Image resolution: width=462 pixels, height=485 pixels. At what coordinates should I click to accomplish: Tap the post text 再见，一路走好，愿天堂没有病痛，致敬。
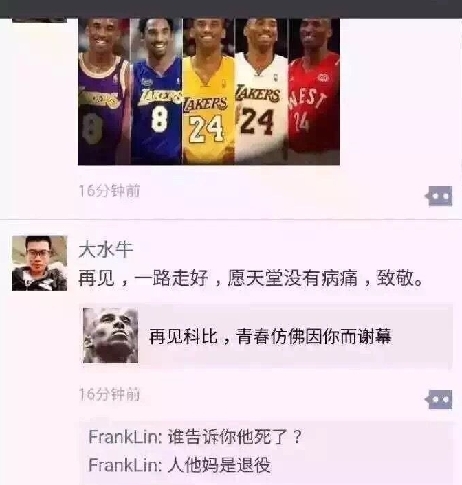(251, 278)
